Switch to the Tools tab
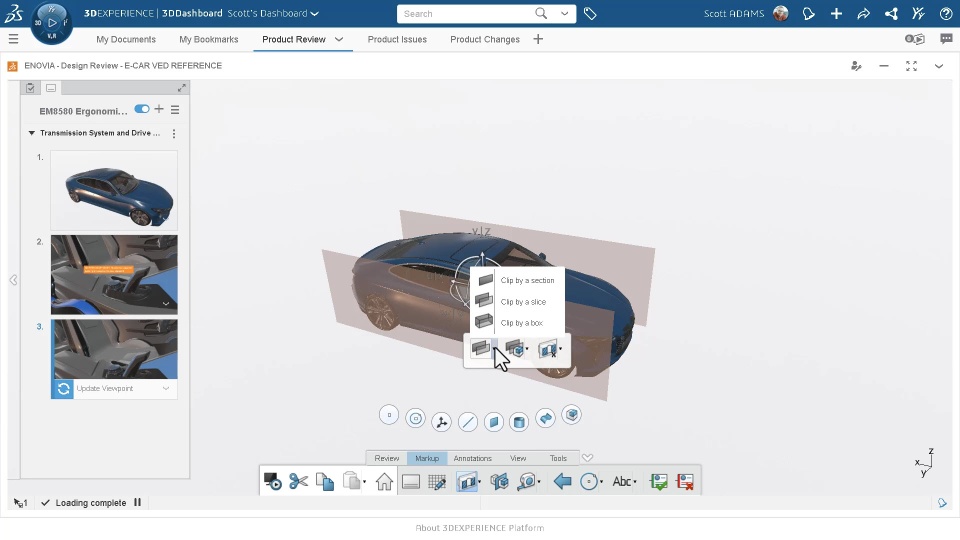The height and width of the screenshot is (540, 960). pos(558,458)
